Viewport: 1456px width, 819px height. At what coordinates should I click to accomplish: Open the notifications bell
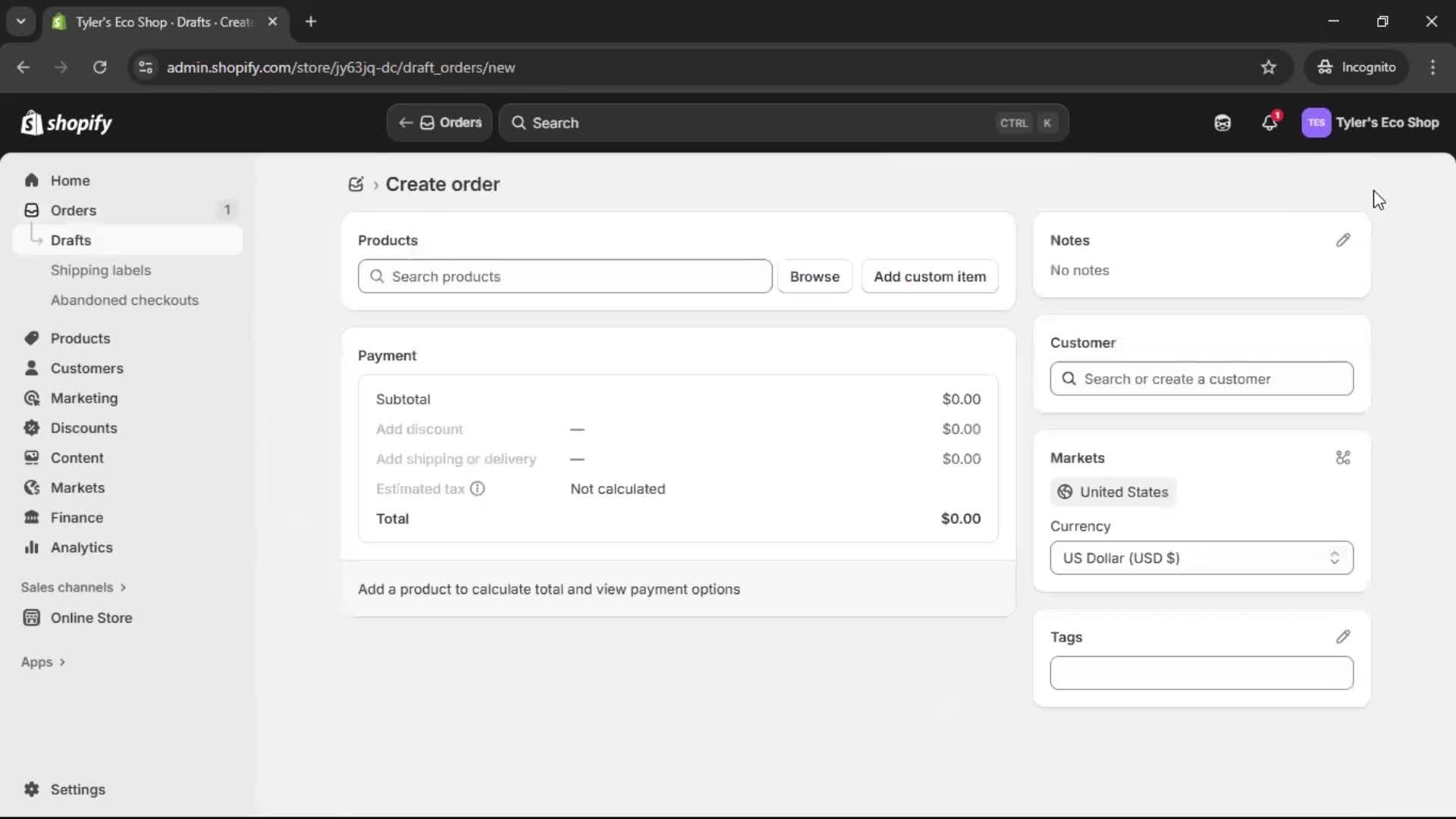(1270, 122)
